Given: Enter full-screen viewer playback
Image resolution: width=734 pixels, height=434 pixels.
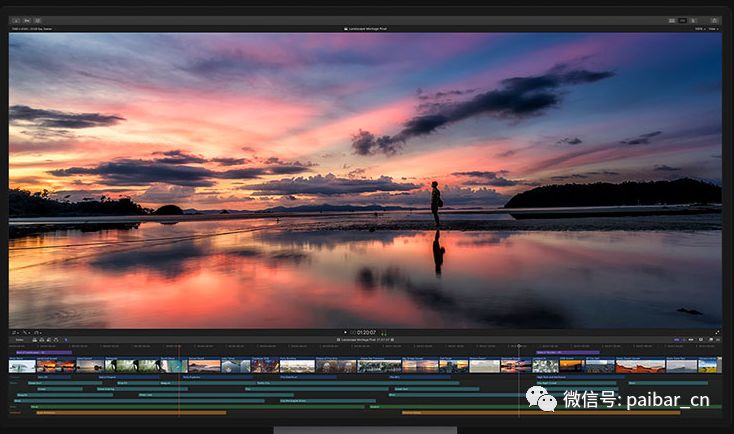Looking at the screenshot, I should click(x=717, y=332).
